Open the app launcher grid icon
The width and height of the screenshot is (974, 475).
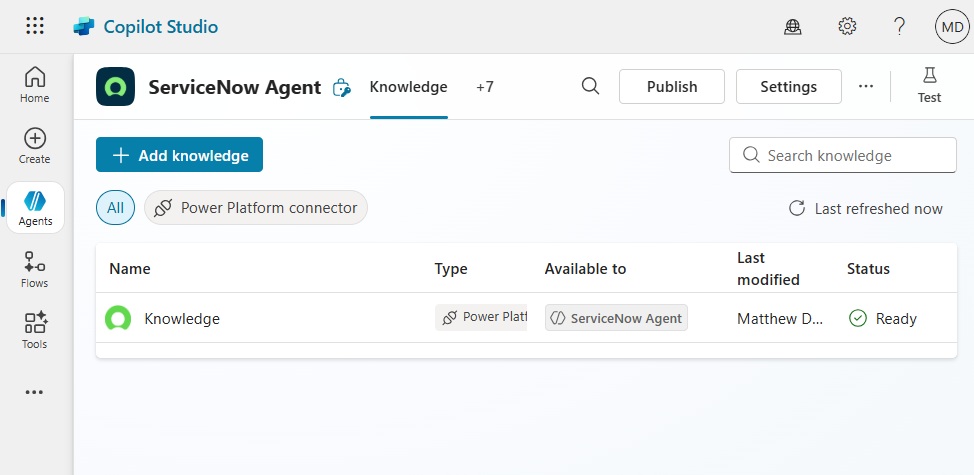tap(35, 26)
